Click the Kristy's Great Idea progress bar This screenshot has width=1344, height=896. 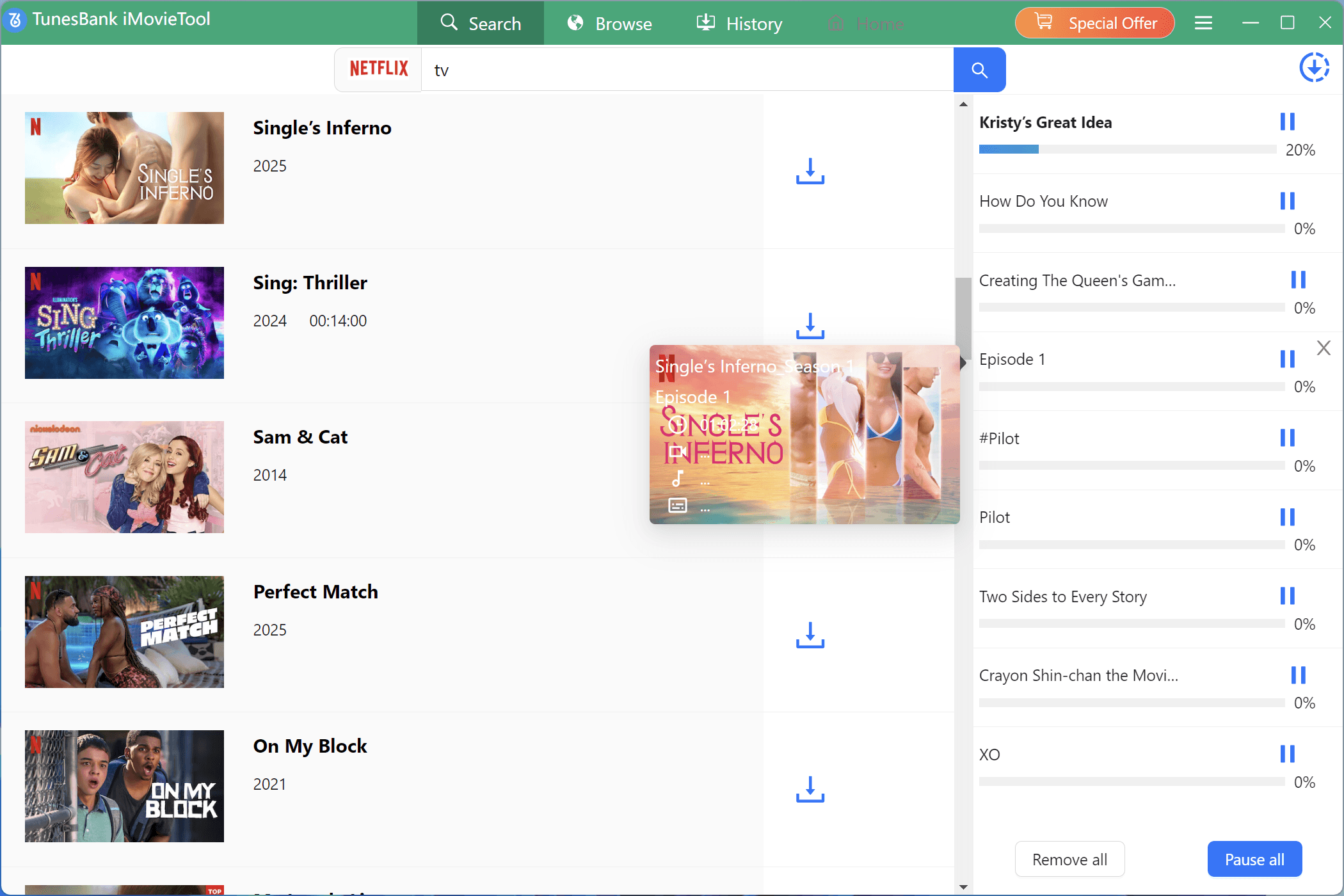tap(1128, 149)
